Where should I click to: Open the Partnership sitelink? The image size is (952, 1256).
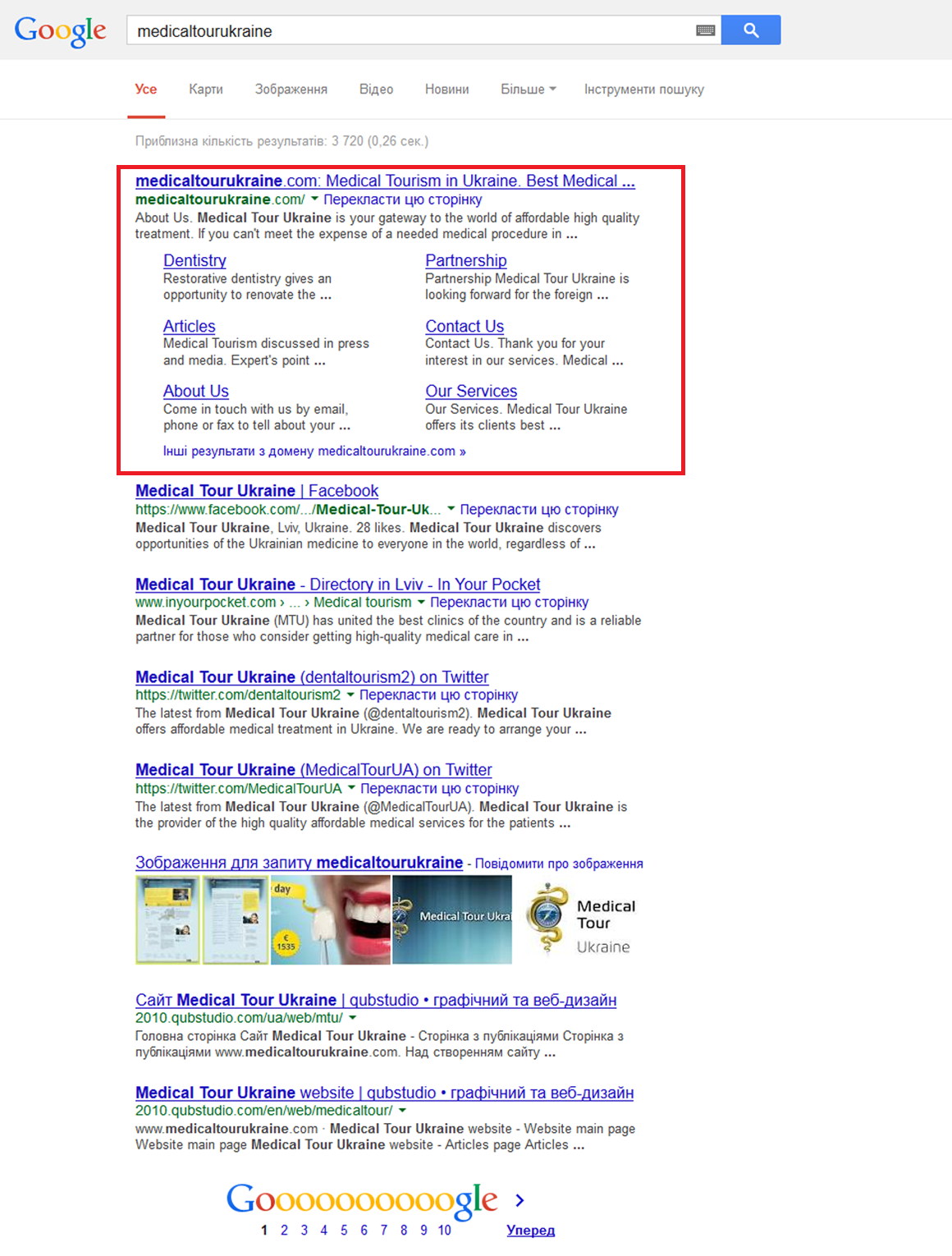point(465,260)
